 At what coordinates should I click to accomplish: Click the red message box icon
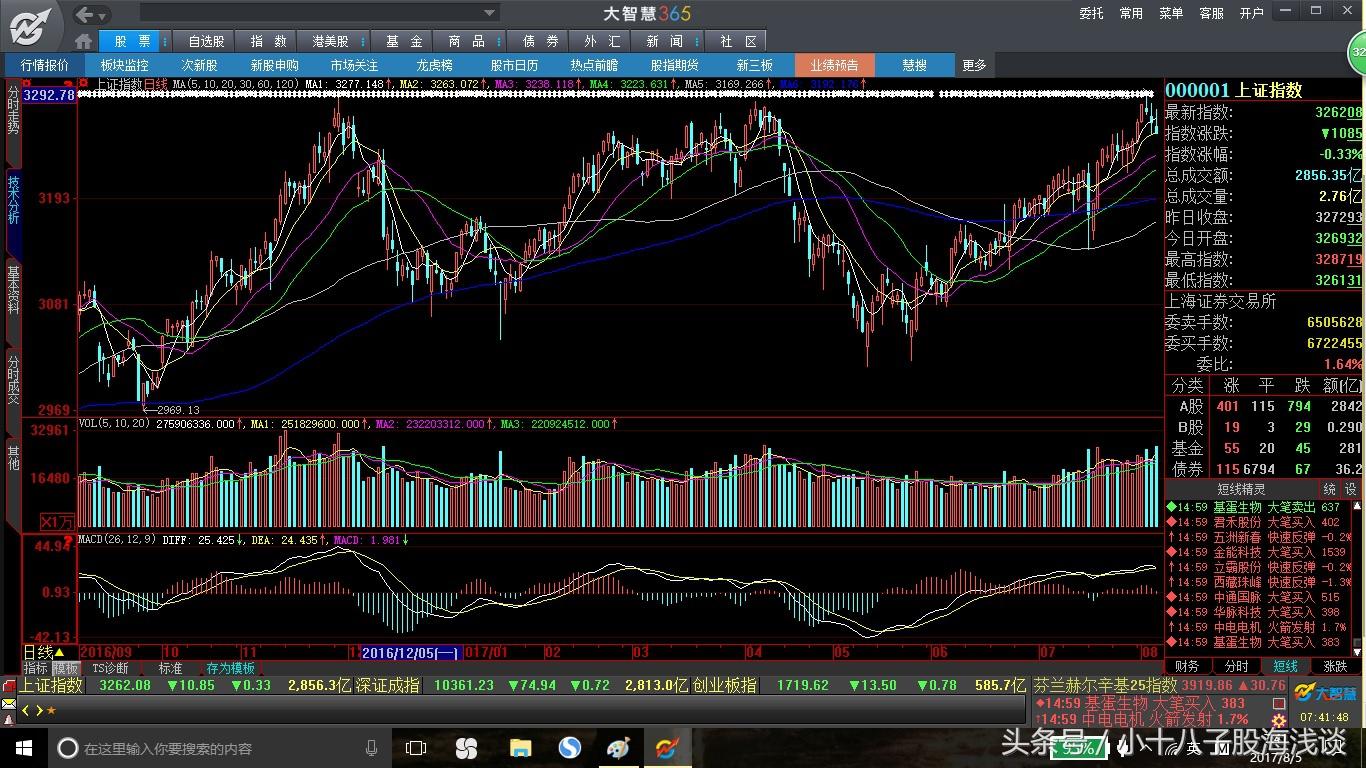tap(8, 687)
